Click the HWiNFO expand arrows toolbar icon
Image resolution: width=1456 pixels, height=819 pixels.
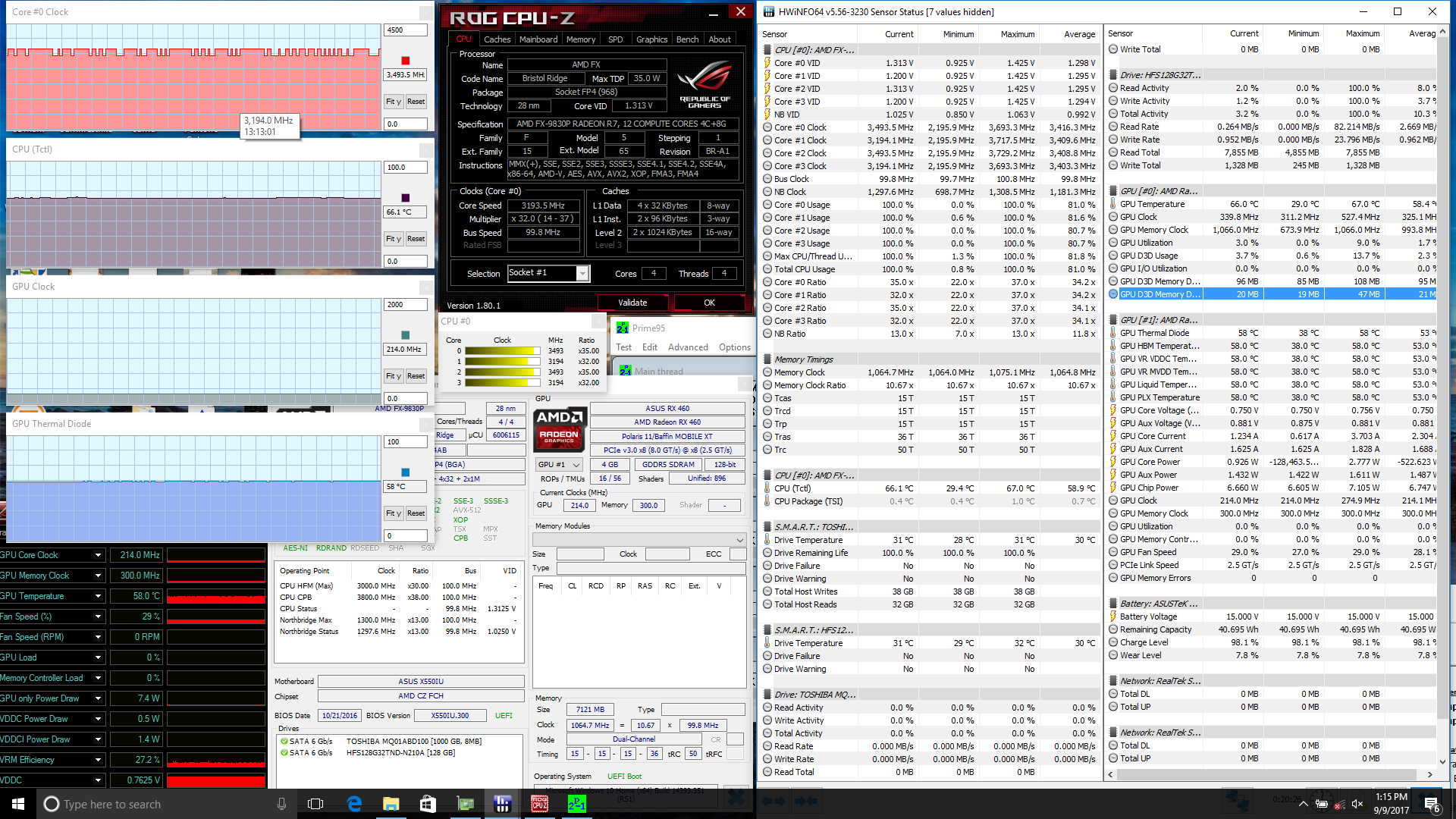click(773, 801)
